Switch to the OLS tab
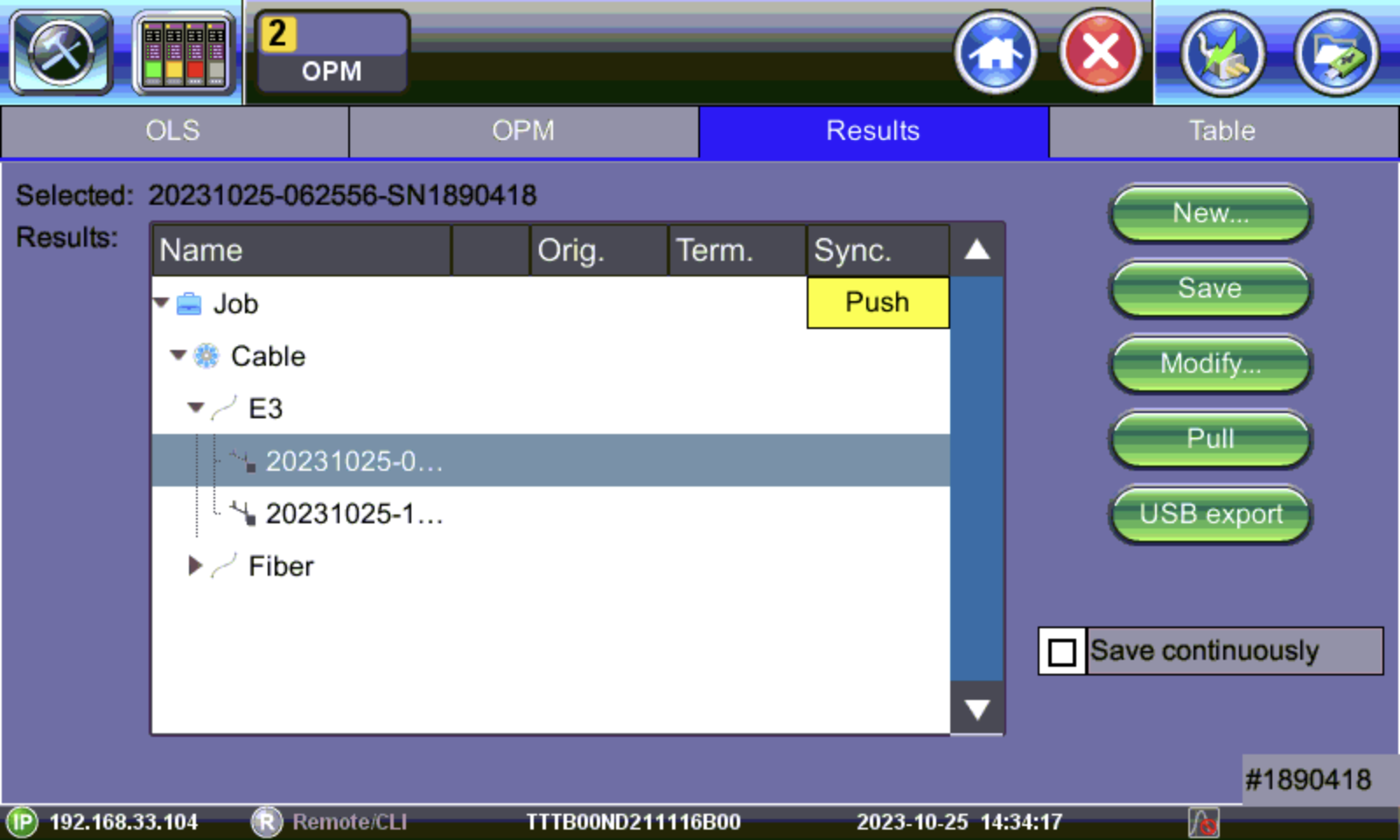The width and height of the screenshot is (1400, 840). click(x=173, y=131)
